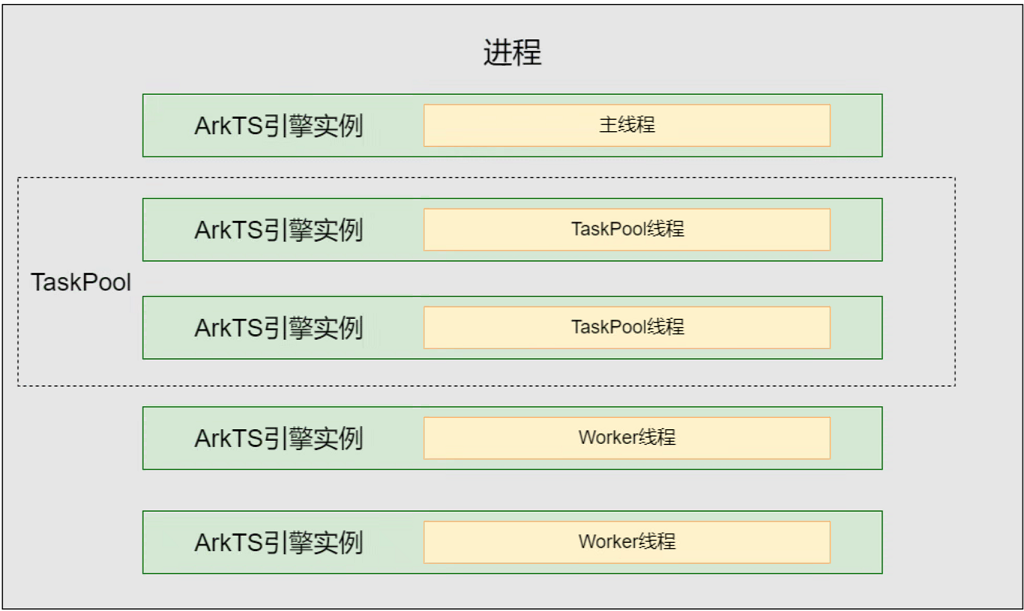The height and width of the screenshot is (611, 1024).
Task: Select the bottom Worker线程 yellow box
Action: [627, 542]
